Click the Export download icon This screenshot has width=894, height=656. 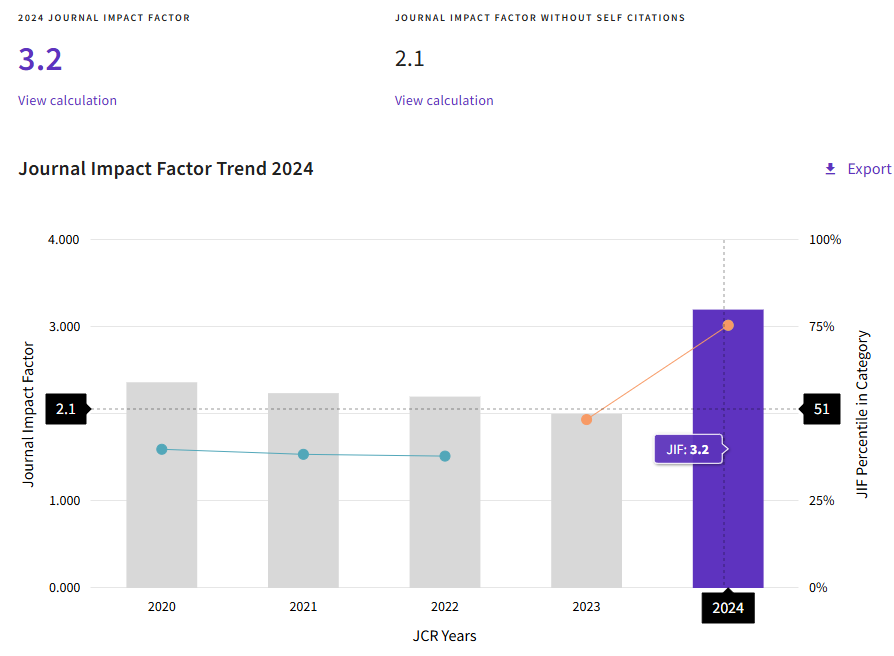point(830,169)
